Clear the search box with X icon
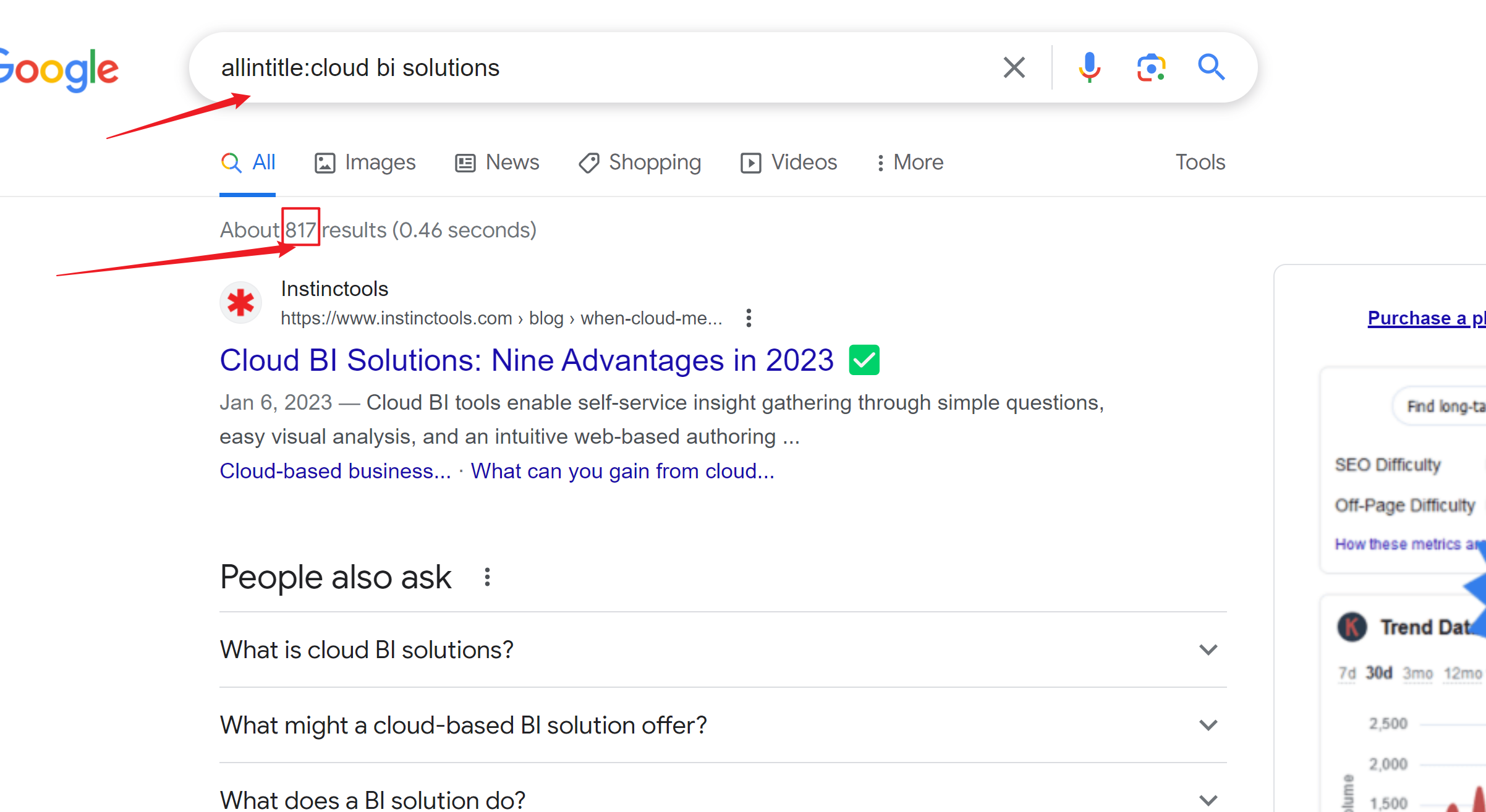 click(x=1014, y=67)
